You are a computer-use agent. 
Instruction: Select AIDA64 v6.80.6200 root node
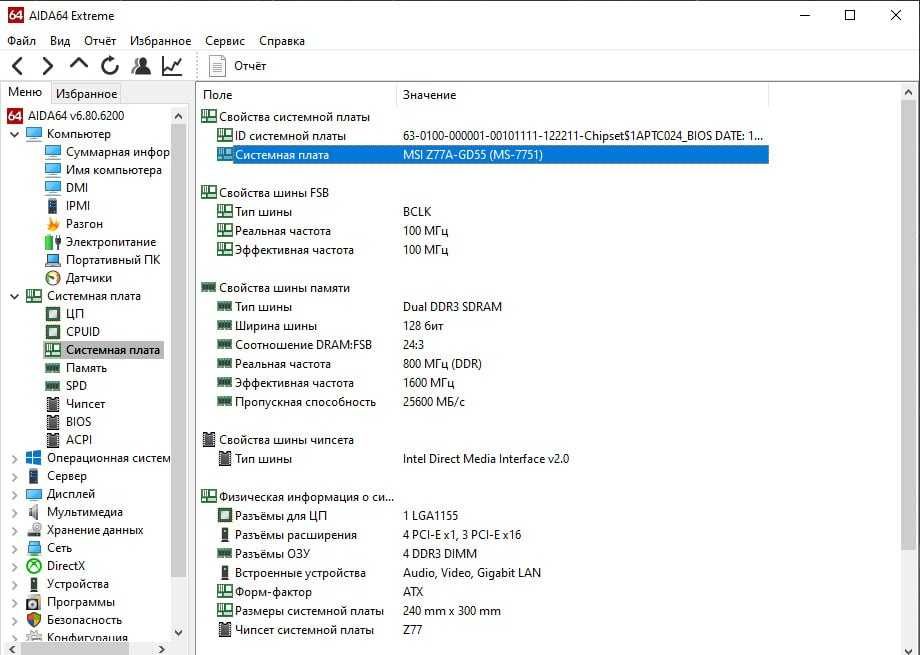click(x=76, y=116)
